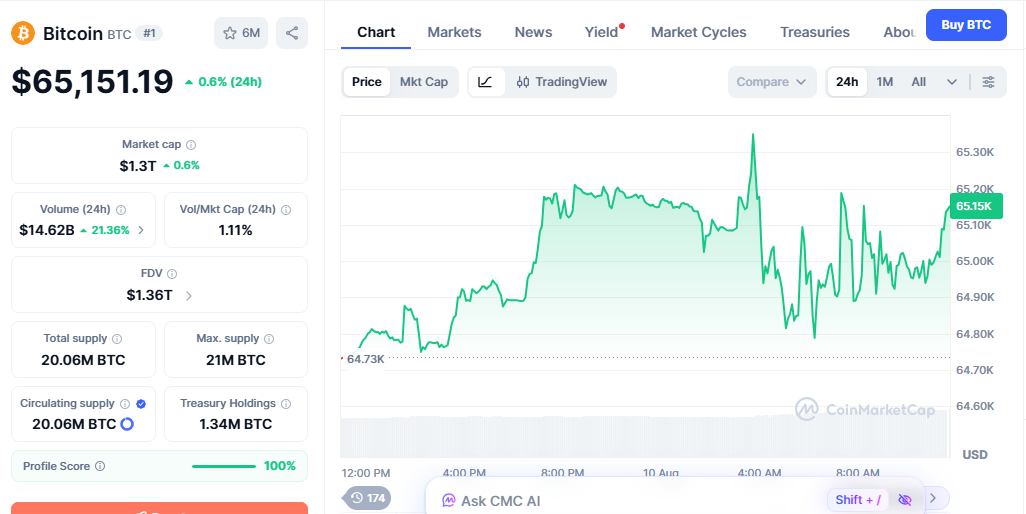Click the 64.60K y-axis label
Viewport: 1026px width, 514px height.
point(975,406)
